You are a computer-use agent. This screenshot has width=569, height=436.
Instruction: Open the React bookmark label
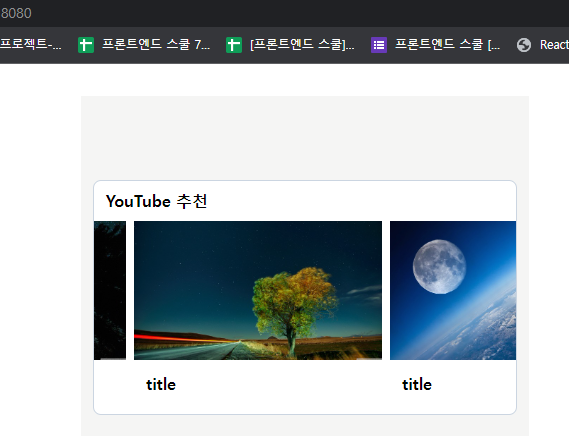554,45
